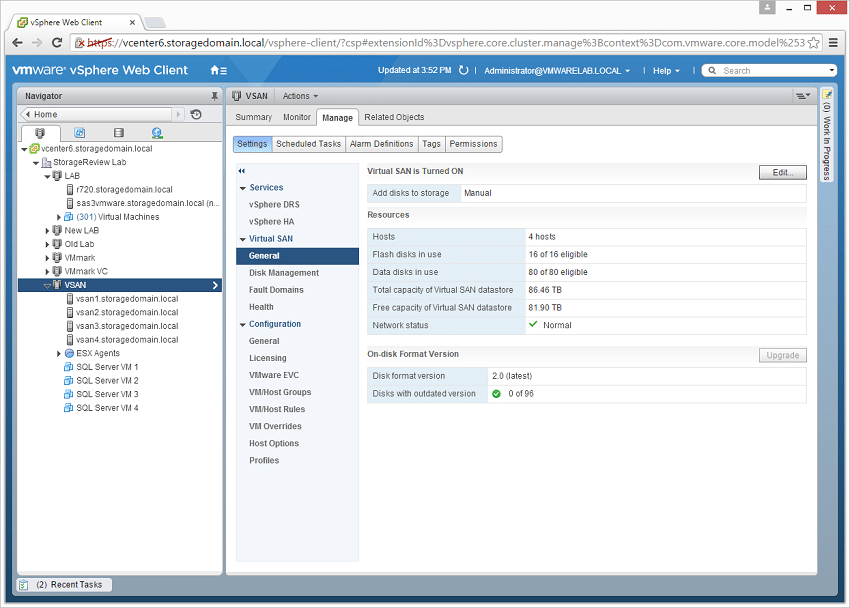Viewport: 850px width, 608px height.
Task: Switch to Hosts and Clusters view
Action: (x=40, y=133)
